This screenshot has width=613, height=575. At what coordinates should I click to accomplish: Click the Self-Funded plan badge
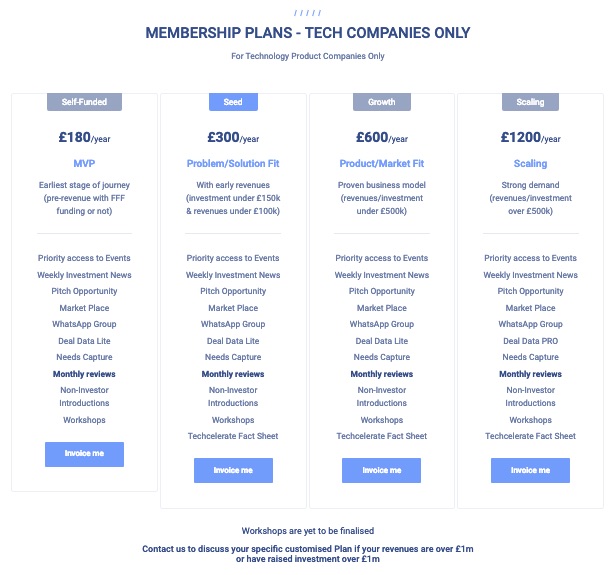click(84, 102)
